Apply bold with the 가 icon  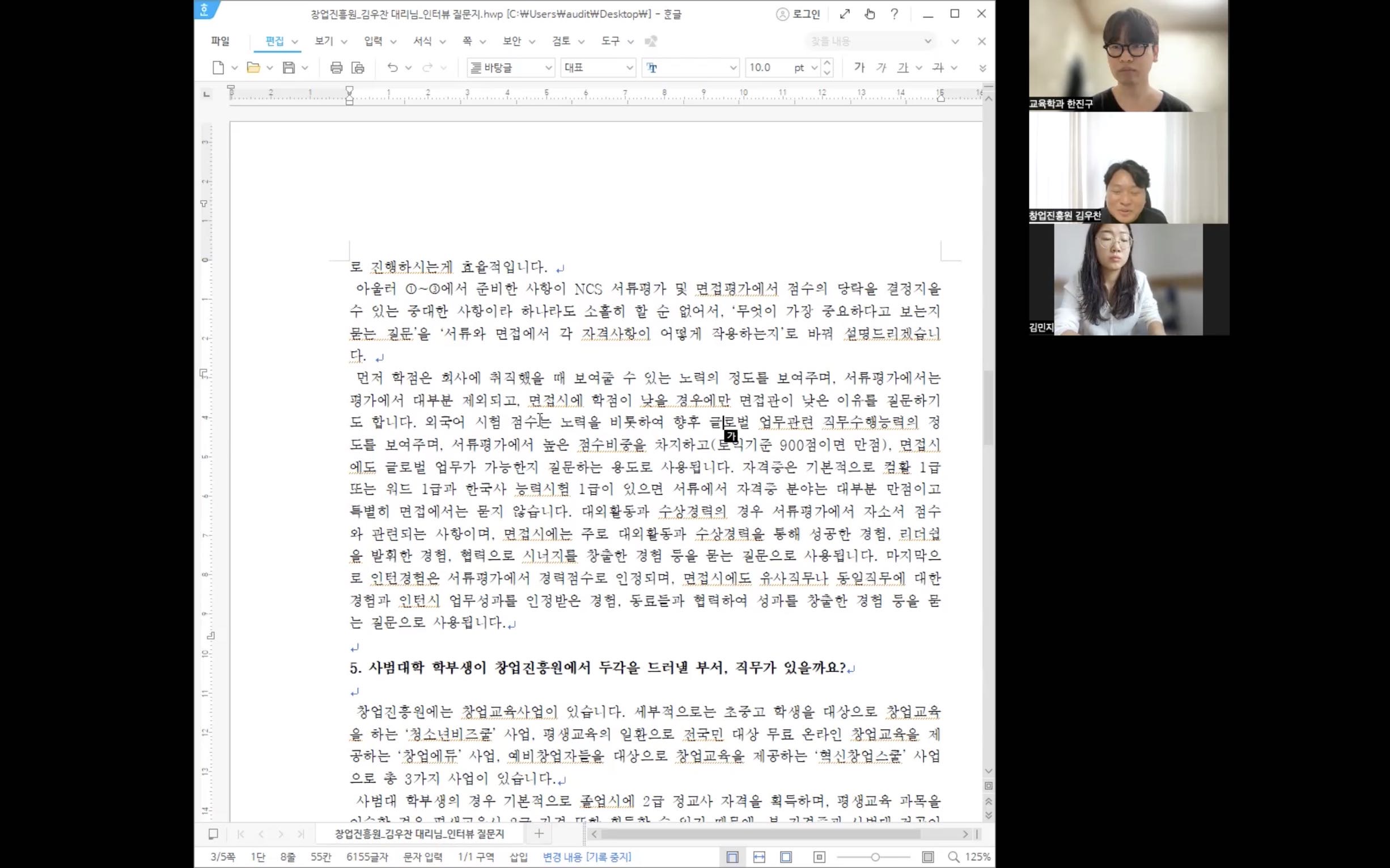pyautogui.click(x=859, y=68)
